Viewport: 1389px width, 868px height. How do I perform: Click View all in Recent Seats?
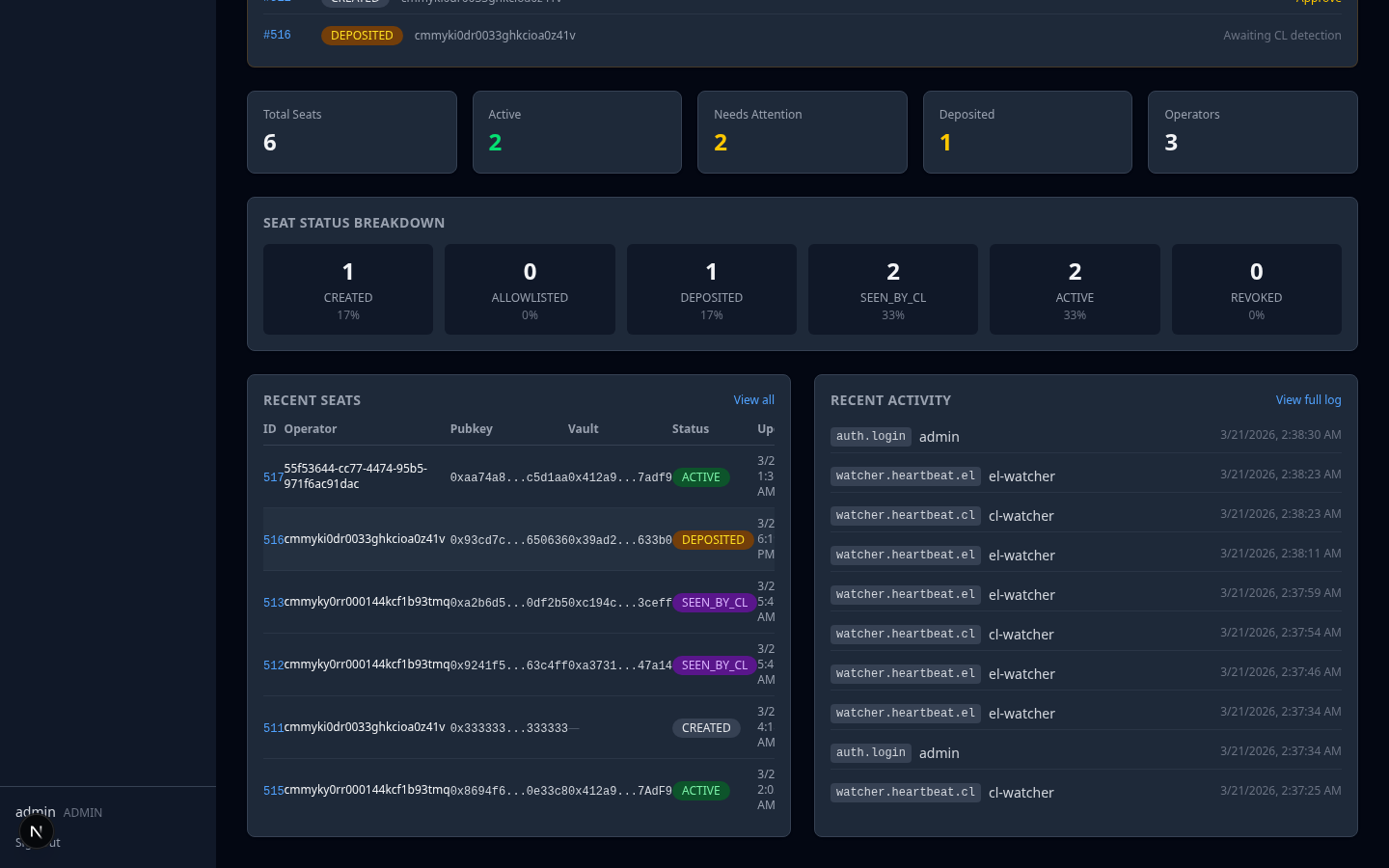[753, 399]
